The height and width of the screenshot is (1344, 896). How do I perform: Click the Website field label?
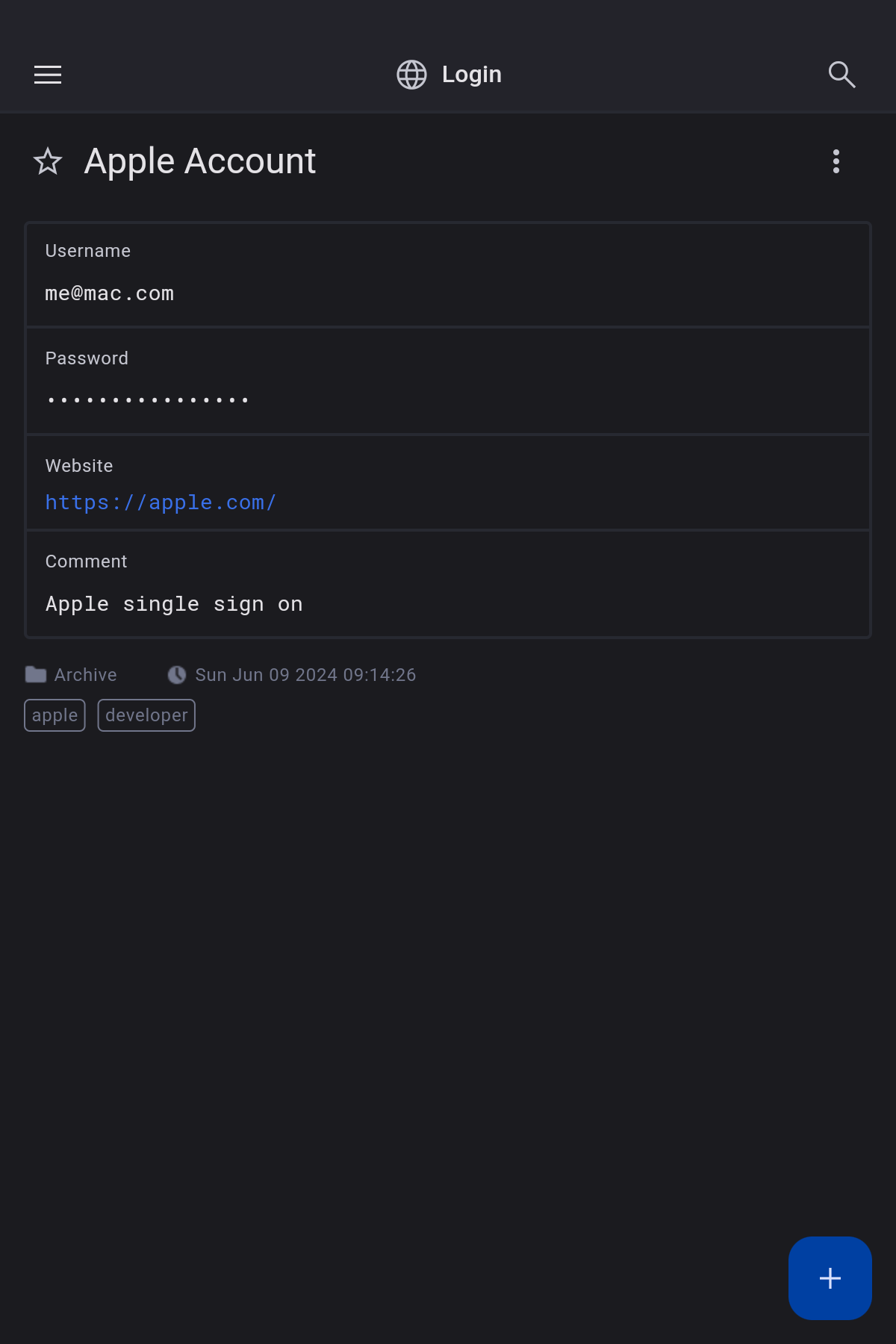tap(79, 466)
